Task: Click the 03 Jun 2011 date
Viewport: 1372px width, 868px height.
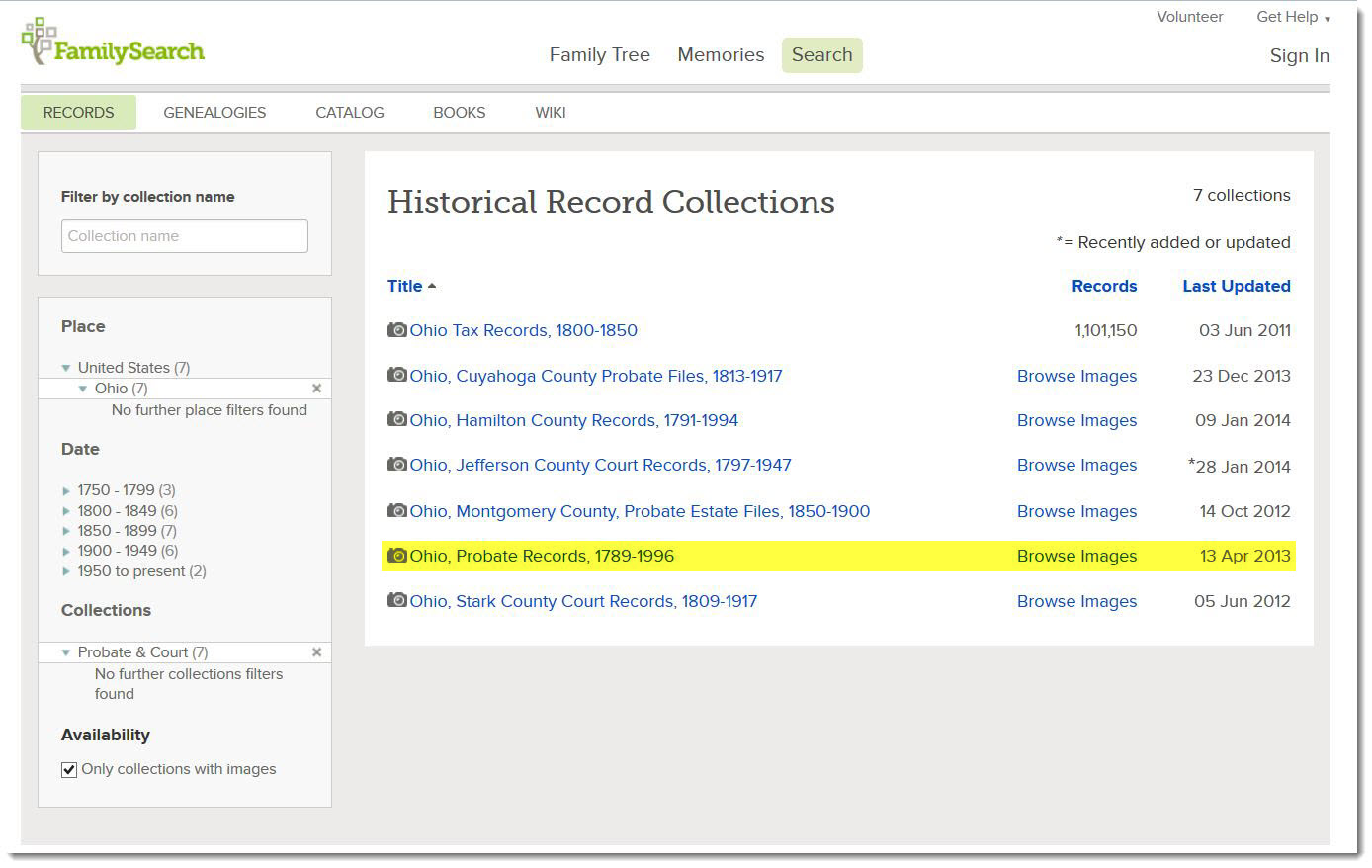Action: pyautogui.click(x=1244, y=330)
